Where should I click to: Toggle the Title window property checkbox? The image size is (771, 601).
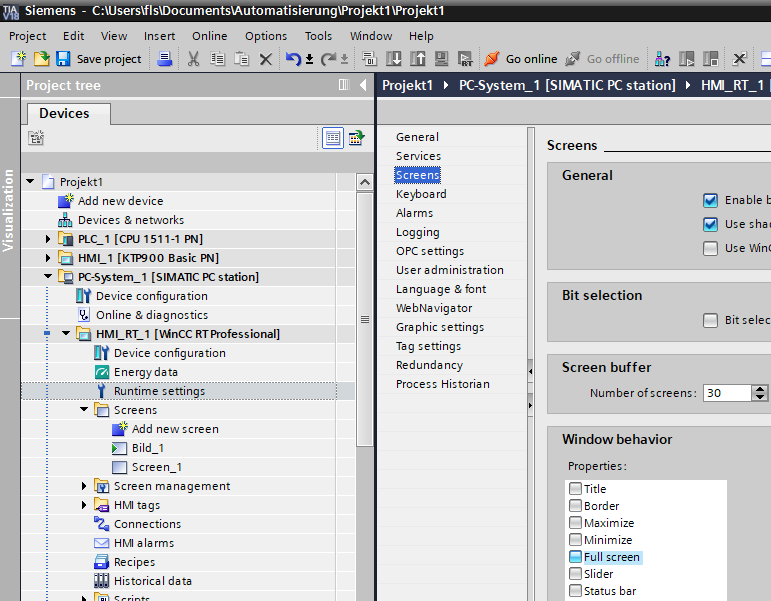point(575,489)
